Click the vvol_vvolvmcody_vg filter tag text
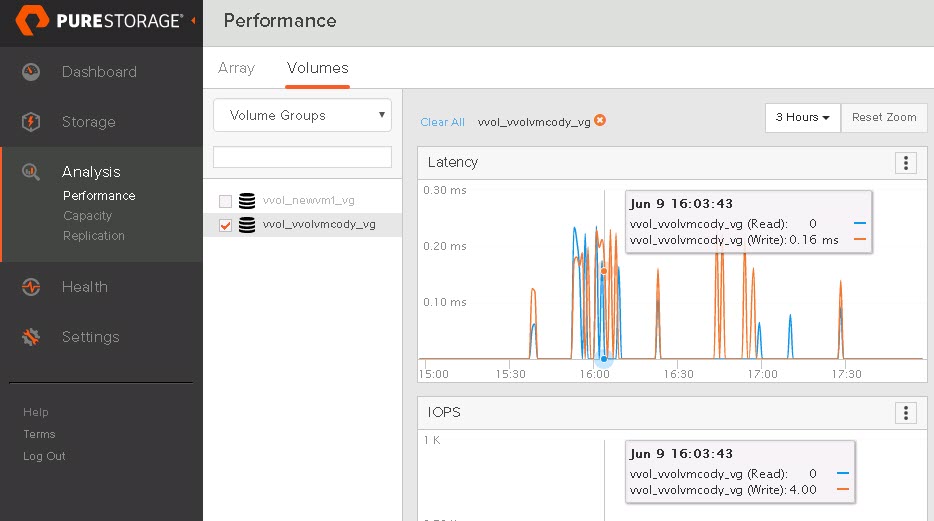The width and height of the screenshot is (934, 521). coord(534,122)
